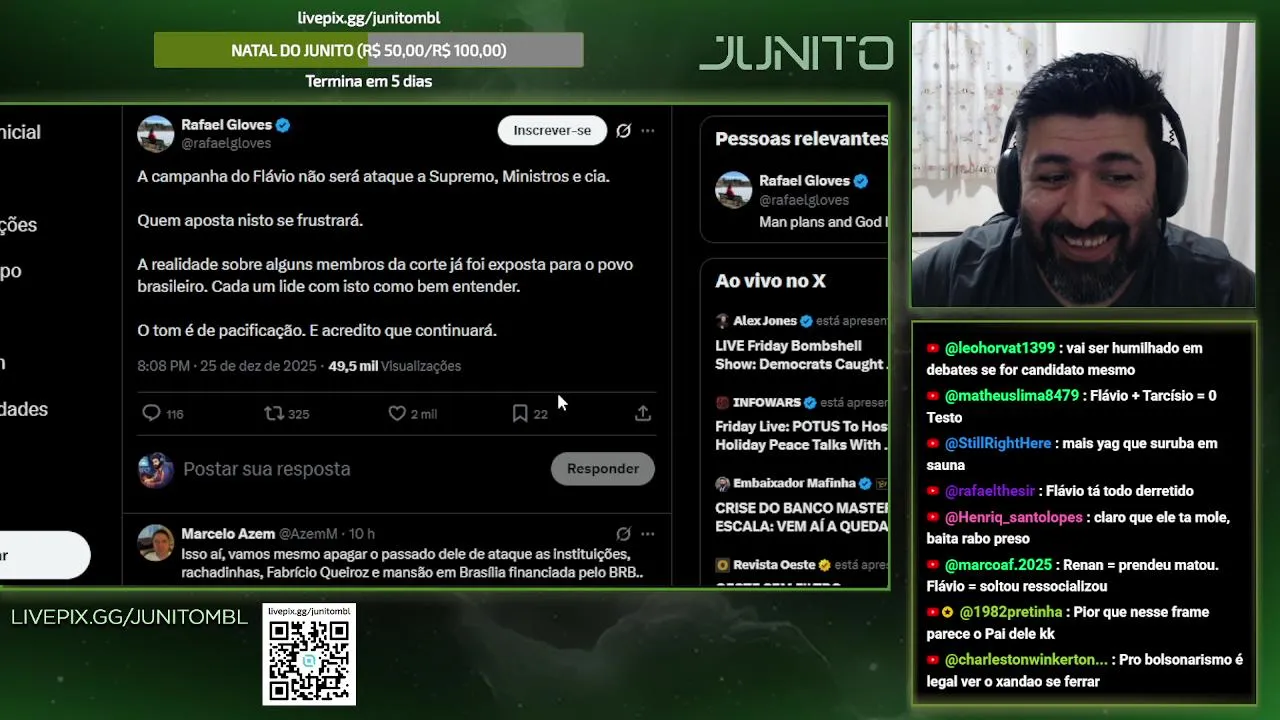Click the Grok icon on Marcelo Azem reply

[623, 534]
